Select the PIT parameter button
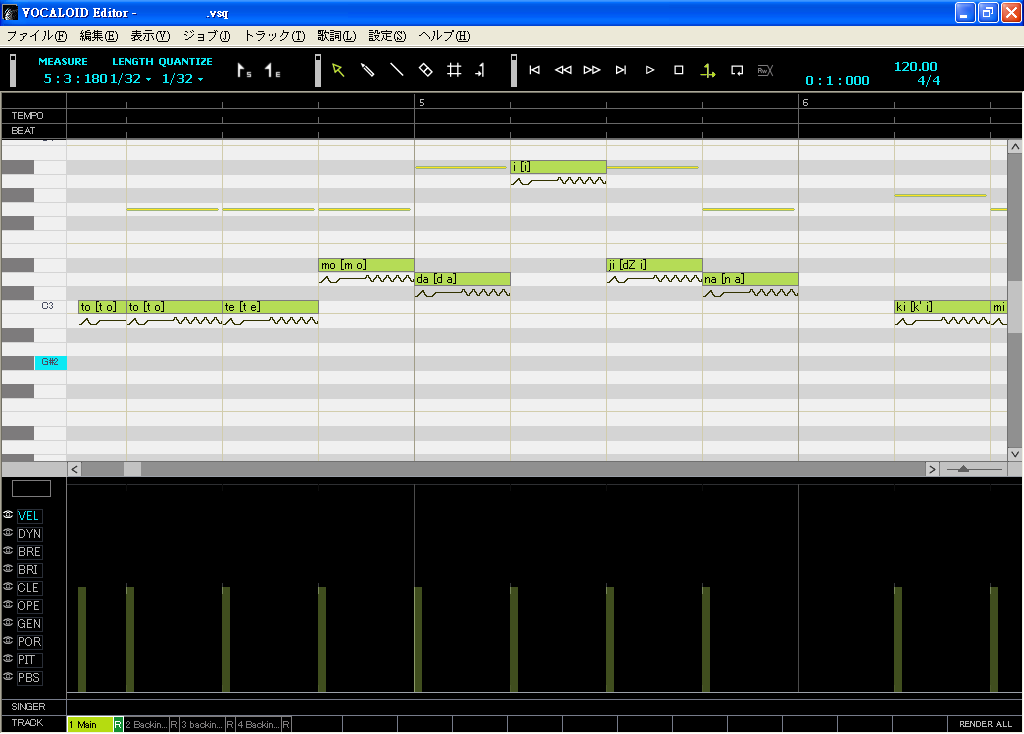 [x=29, y=660]
